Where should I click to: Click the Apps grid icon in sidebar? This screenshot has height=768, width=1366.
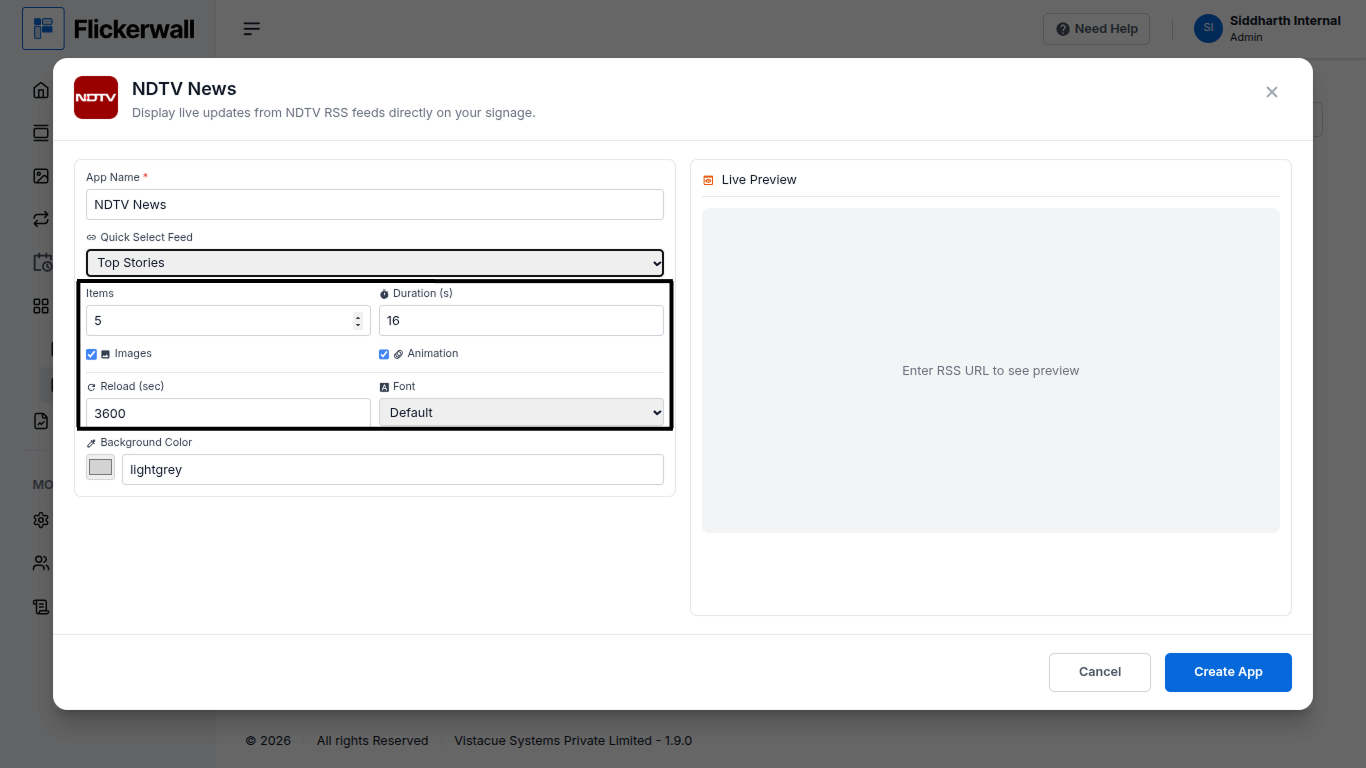pyautogui.click(x=41, y=306)
